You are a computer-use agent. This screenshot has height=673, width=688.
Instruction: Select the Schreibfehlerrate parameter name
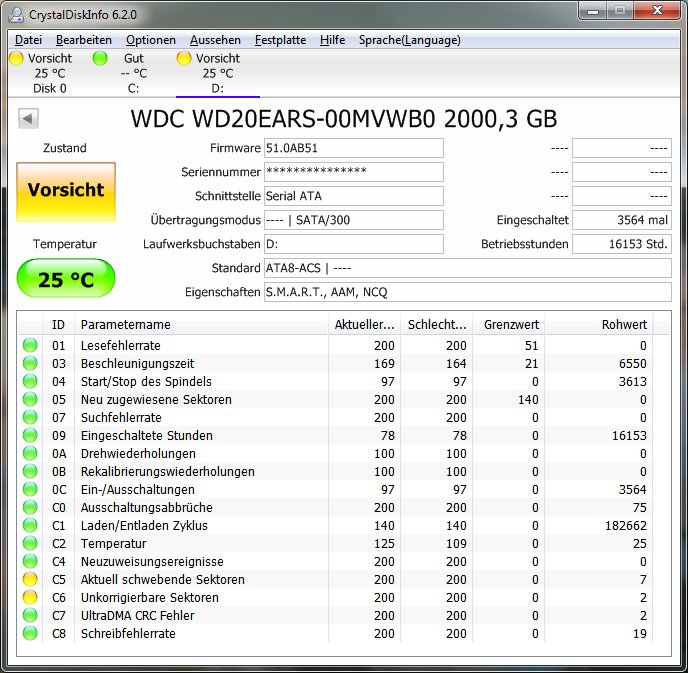(x=128, y=634)
